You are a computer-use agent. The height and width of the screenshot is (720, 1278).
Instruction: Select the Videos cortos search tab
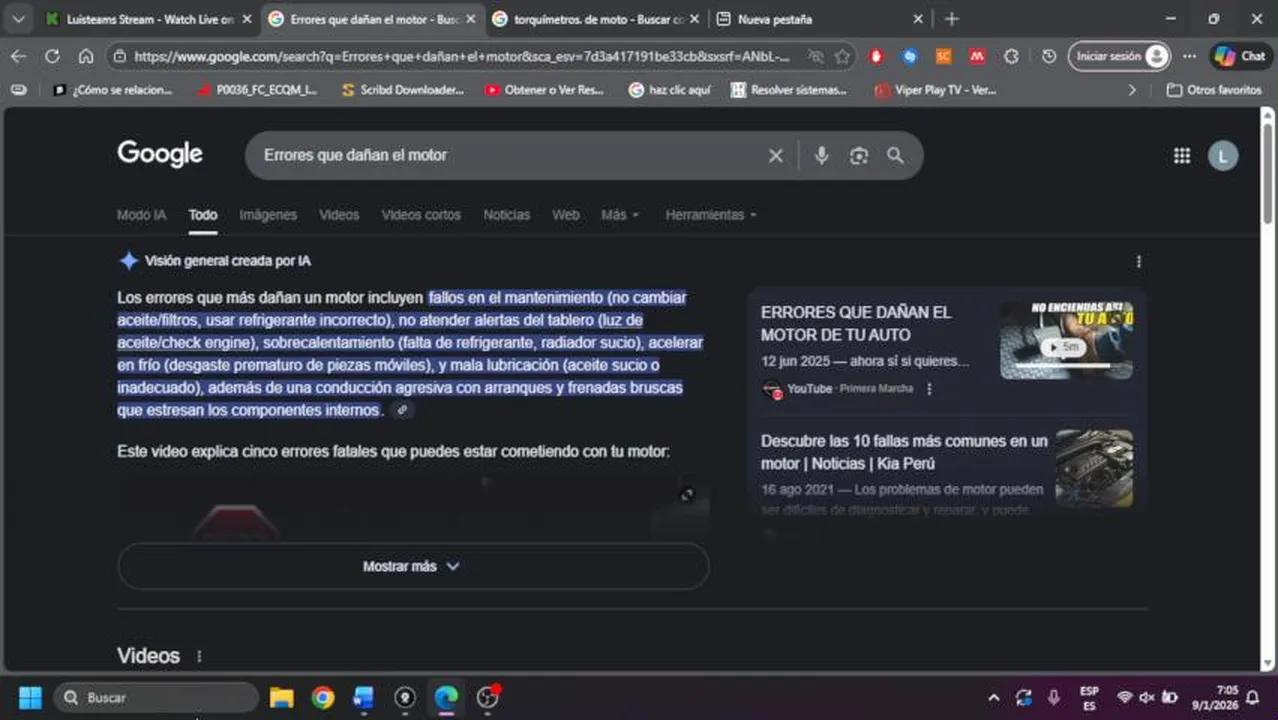pos(421,215)
